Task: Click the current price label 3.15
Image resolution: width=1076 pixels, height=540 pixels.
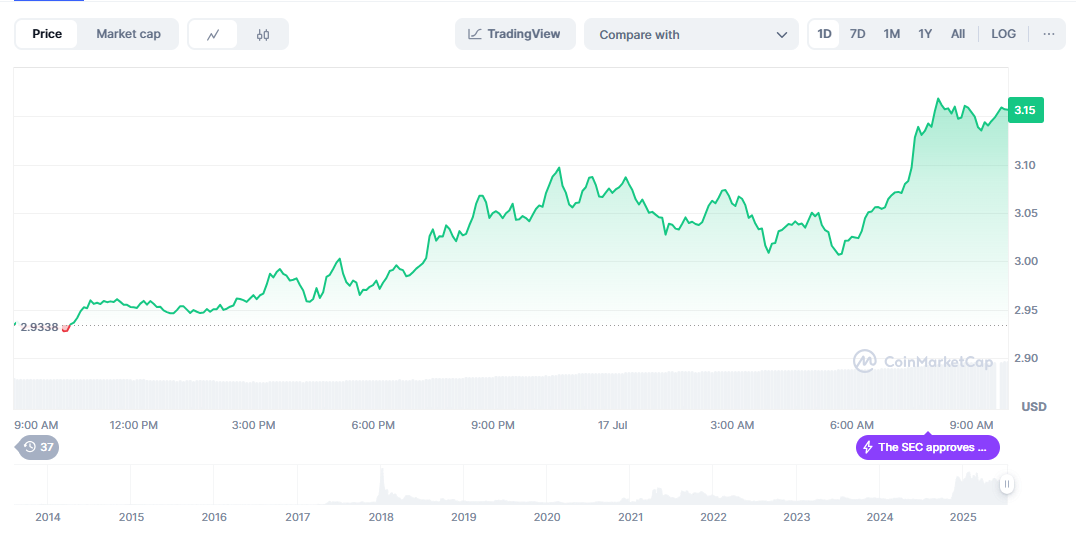Action: (x=1025, y=110)
